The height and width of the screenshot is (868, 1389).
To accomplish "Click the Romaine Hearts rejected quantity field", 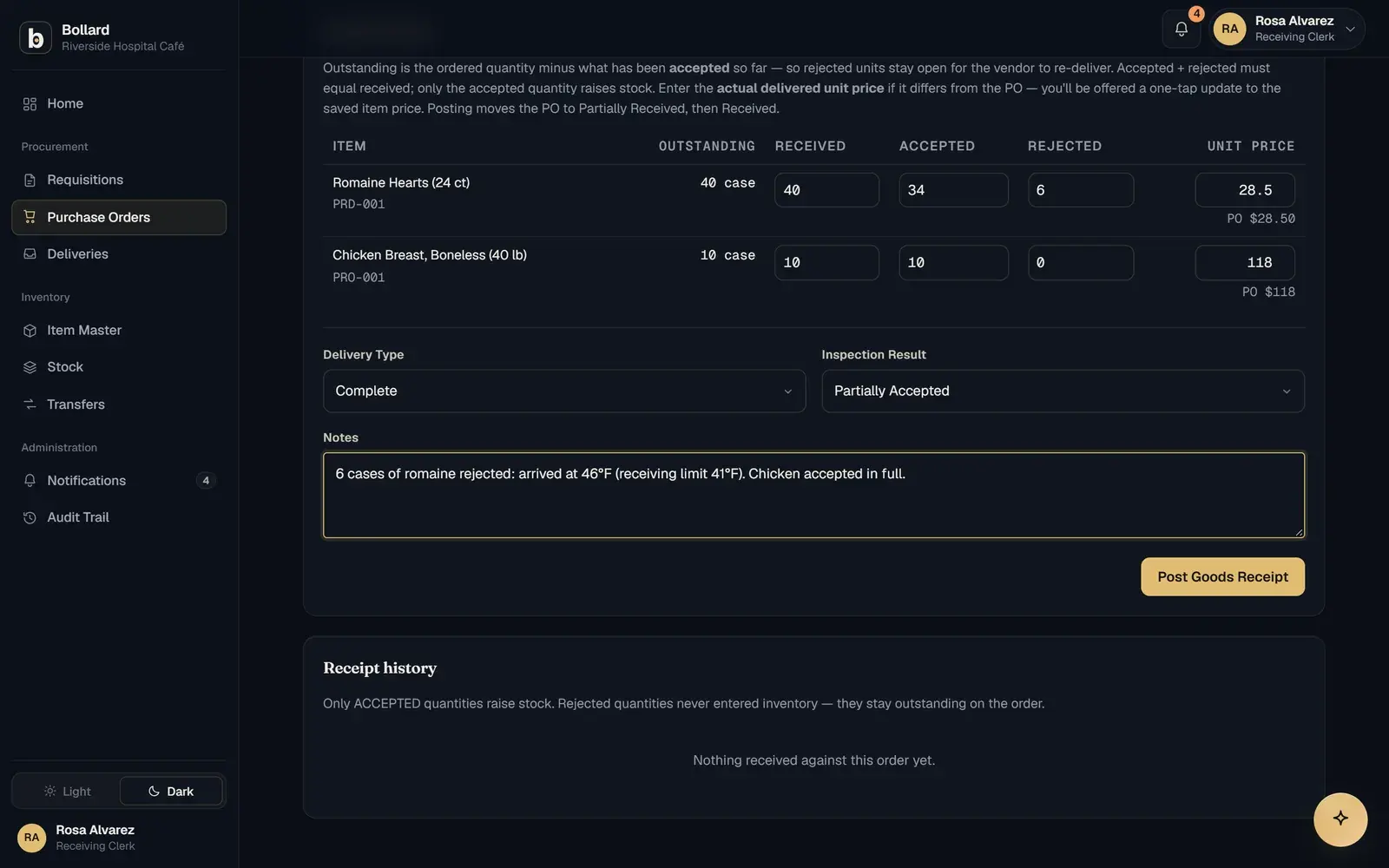I will [x=1081, y=190].
